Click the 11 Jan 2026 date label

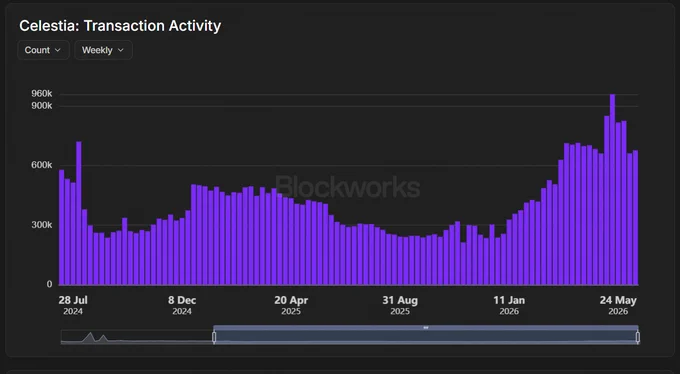(509, 305)
